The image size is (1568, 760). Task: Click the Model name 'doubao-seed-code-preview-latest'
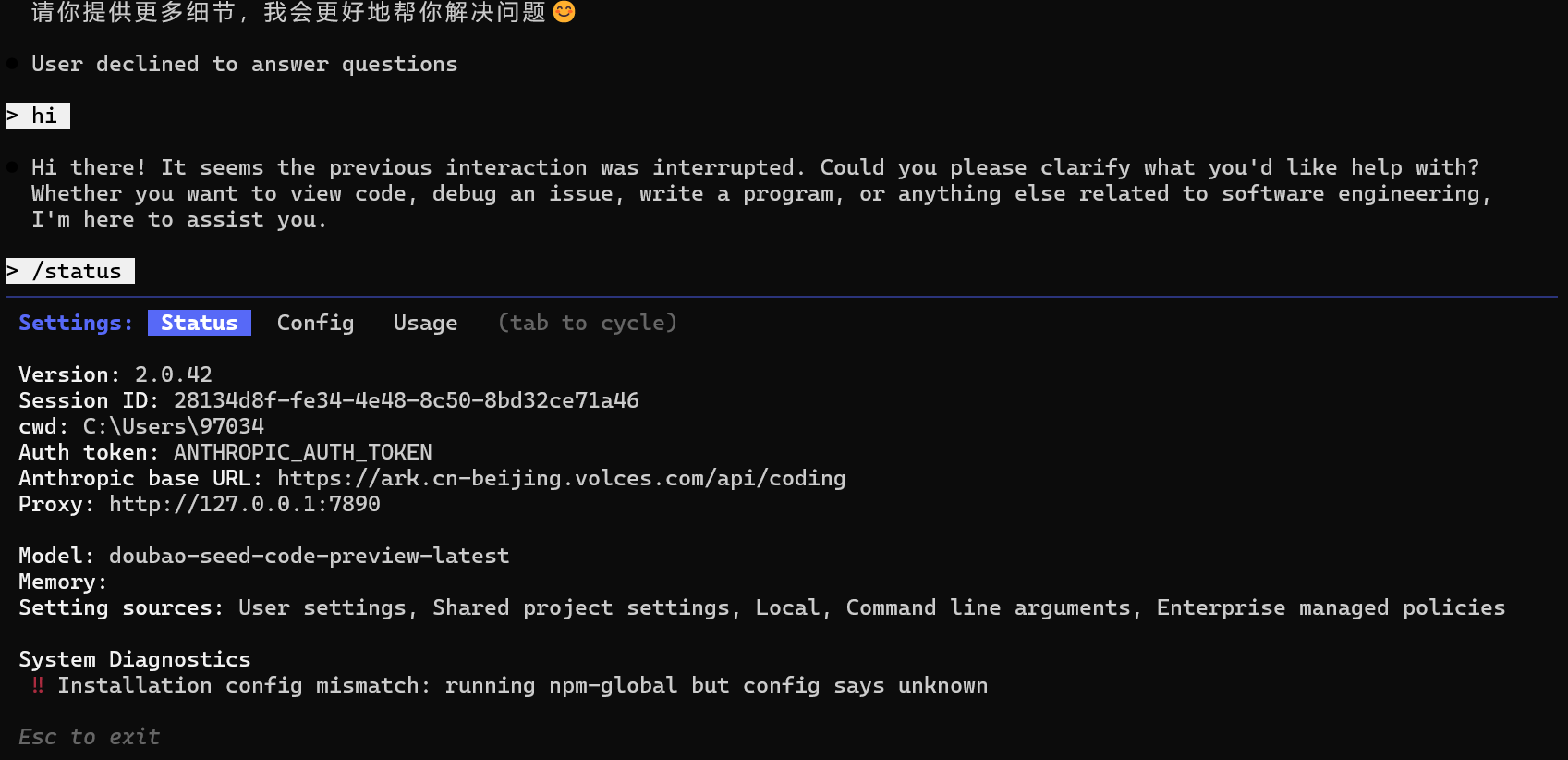point(308,556)
